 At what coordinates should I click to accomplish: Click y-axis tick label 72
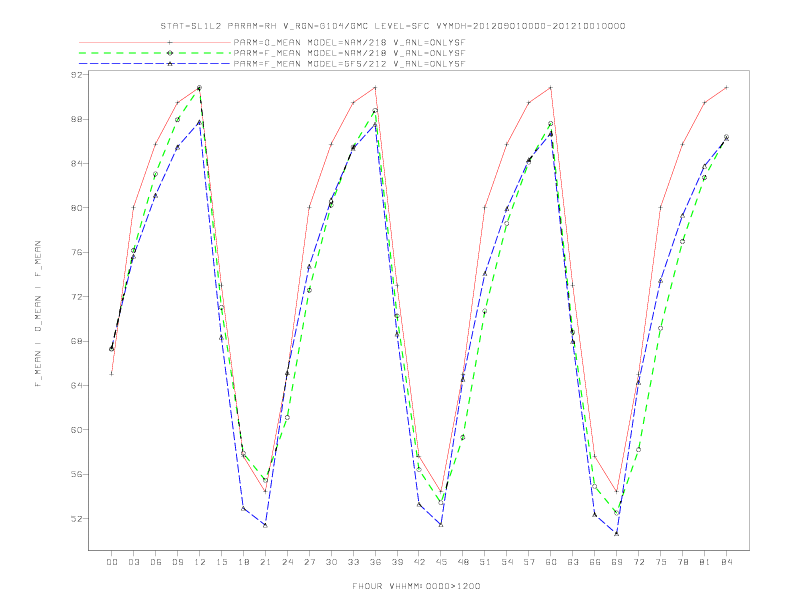79,296
